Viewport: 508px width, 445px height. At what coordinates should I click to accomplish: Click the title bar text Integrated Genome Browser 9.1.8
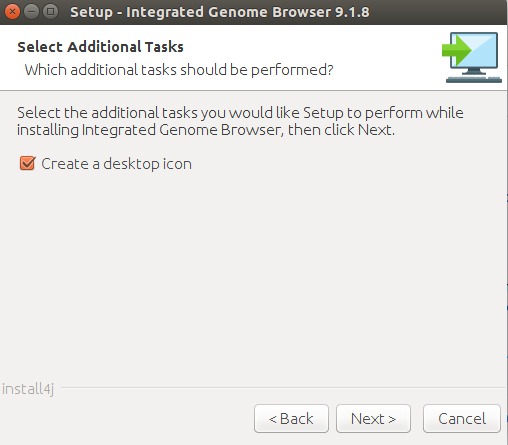[x=247, y=12]
